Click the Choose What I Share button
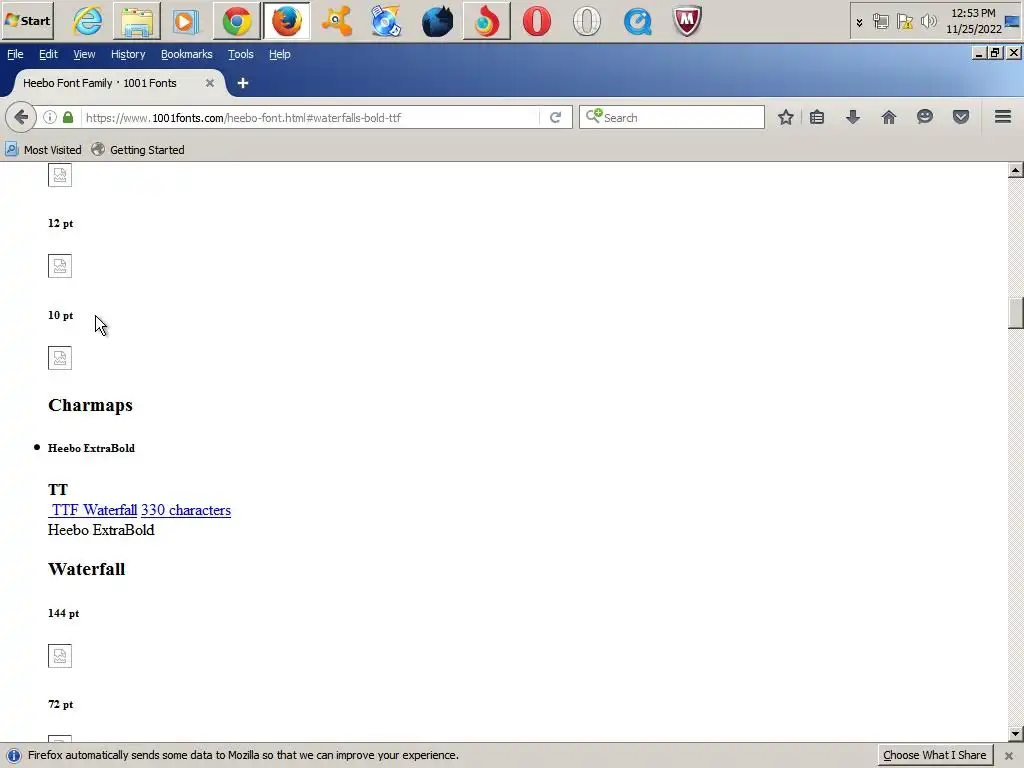This screenshot has width=1024, height=768. 935,755
